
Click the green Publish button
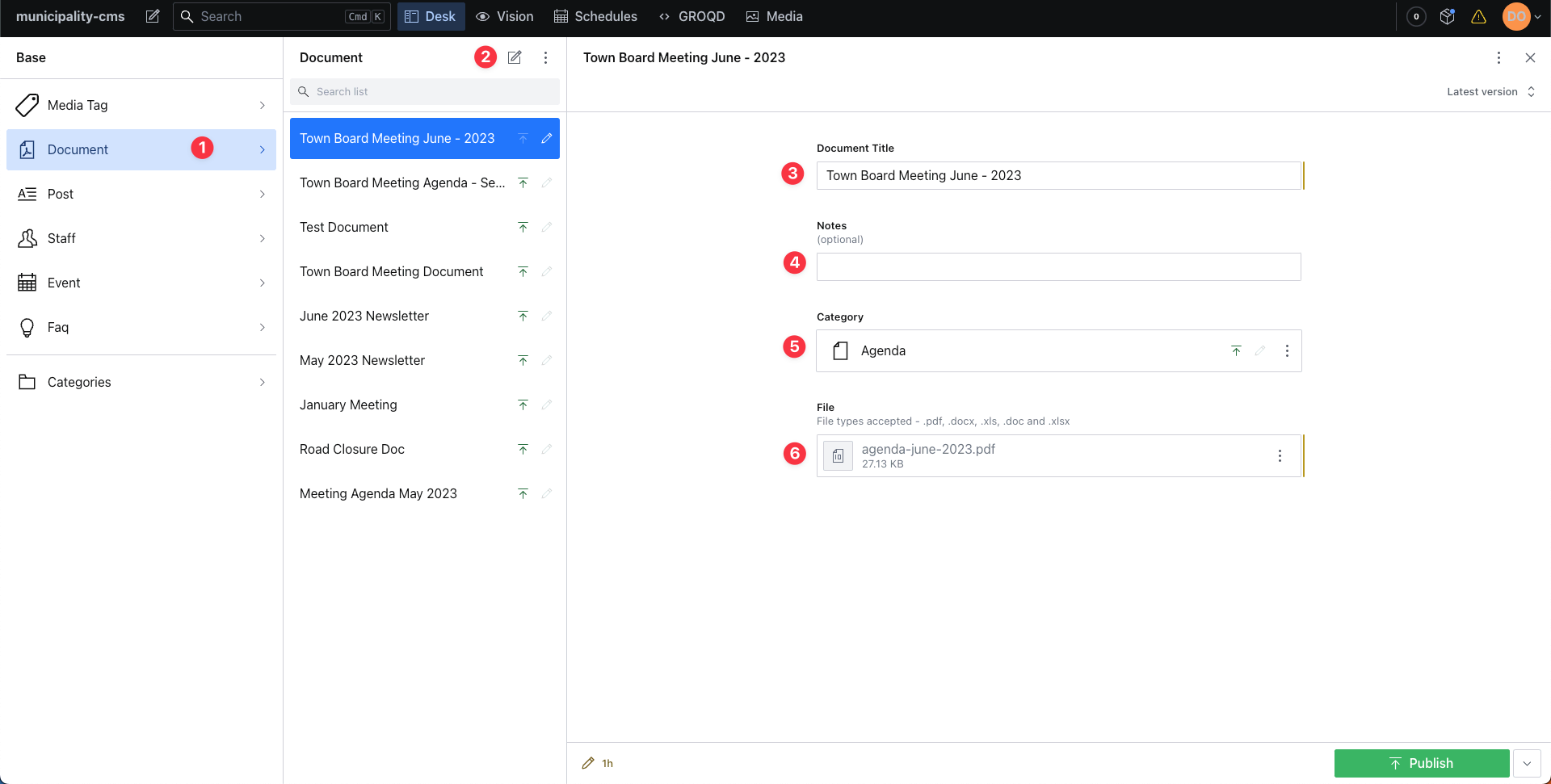pyautogui.click(x=1422, y=763)
